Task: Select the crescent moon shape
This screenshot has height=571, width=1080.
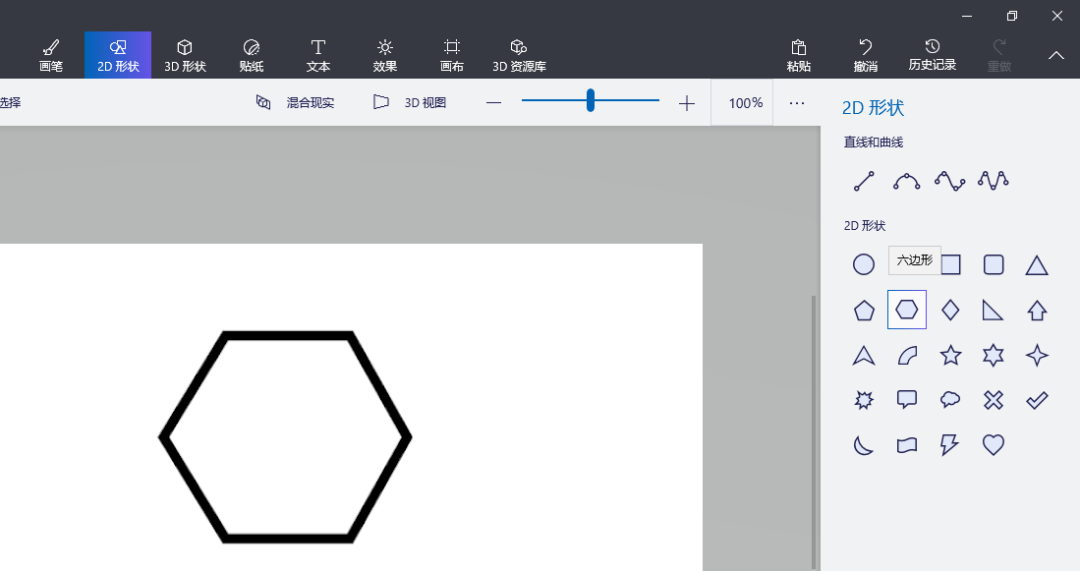Action: coord(864,445)
